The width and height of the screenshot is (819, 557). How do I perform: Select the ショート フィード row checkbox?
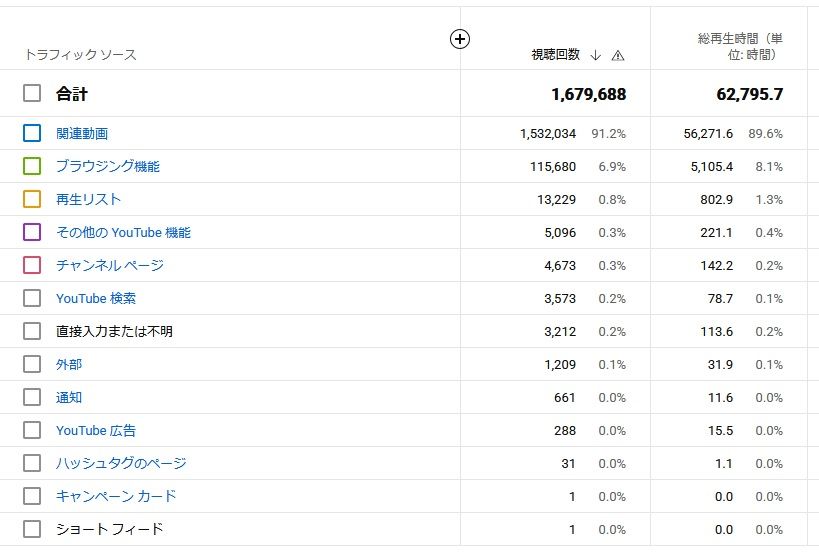32,529
